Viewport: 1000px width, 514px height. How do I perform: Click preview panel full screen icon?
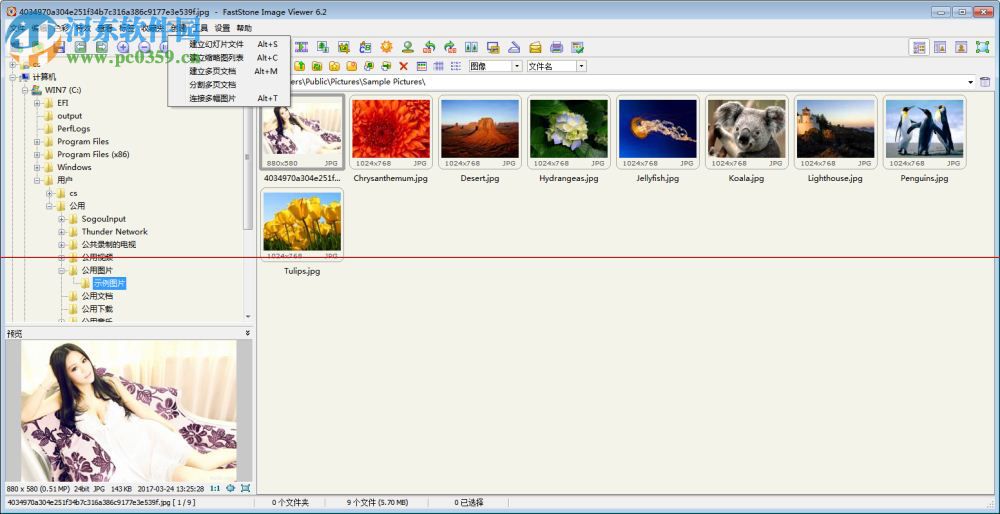(246, 488)
